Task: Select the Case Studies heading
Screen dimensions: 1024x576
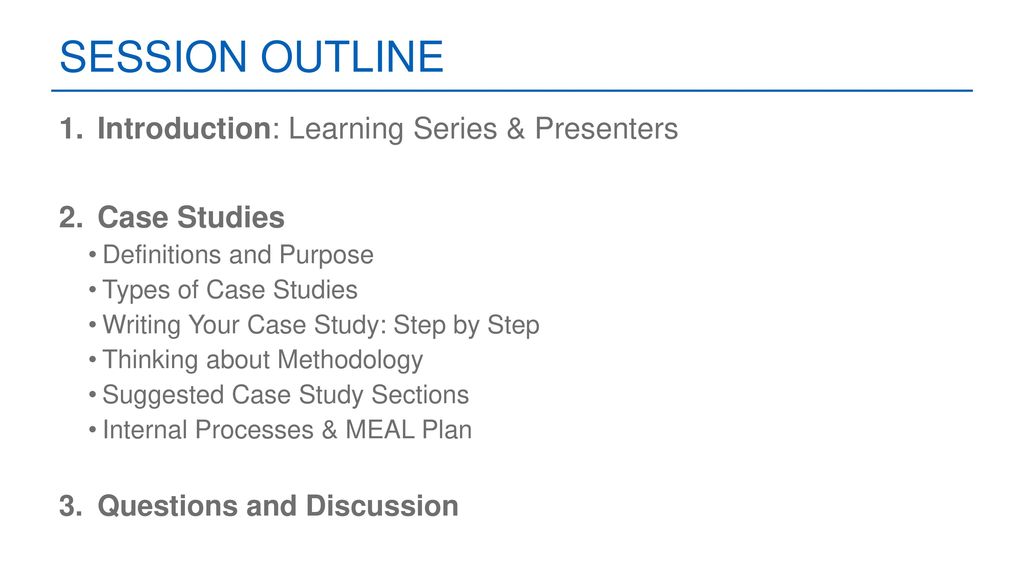Action: [191, 217]
